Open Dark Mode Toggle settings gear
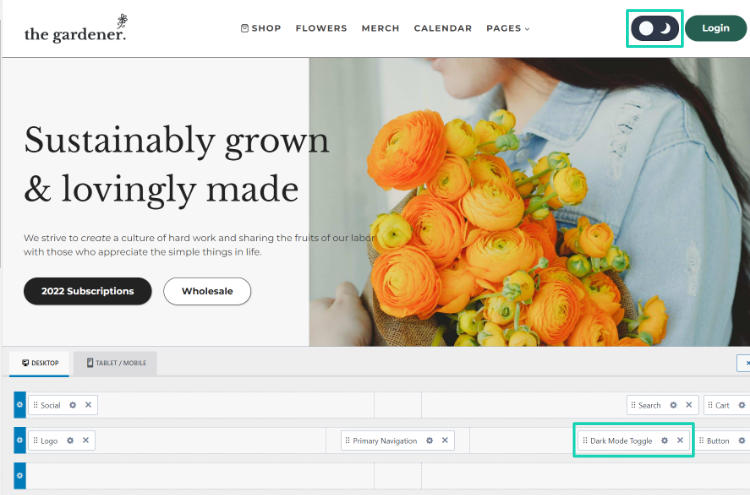 [x=664, y=440]
